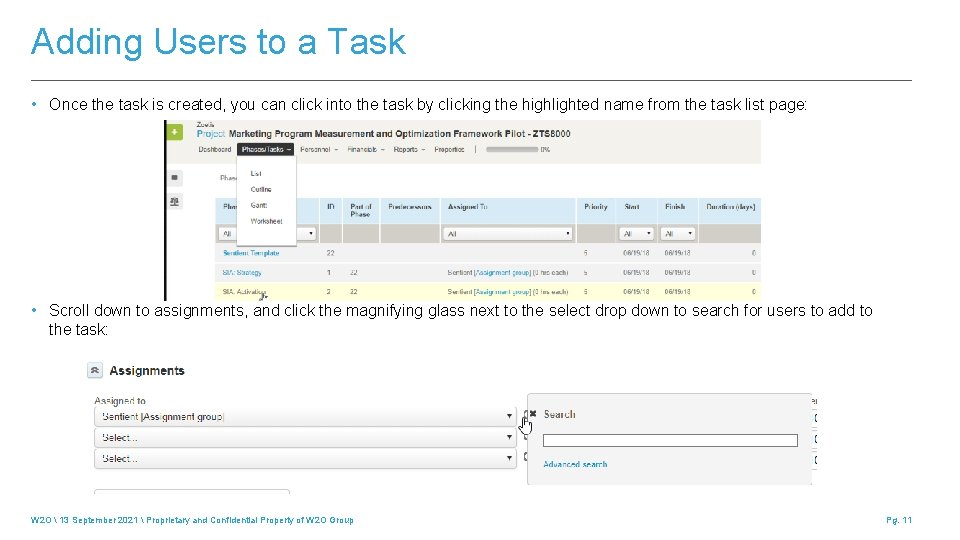
Task: Click Assignment group link in Strategy row
Action: coord(503,272)
